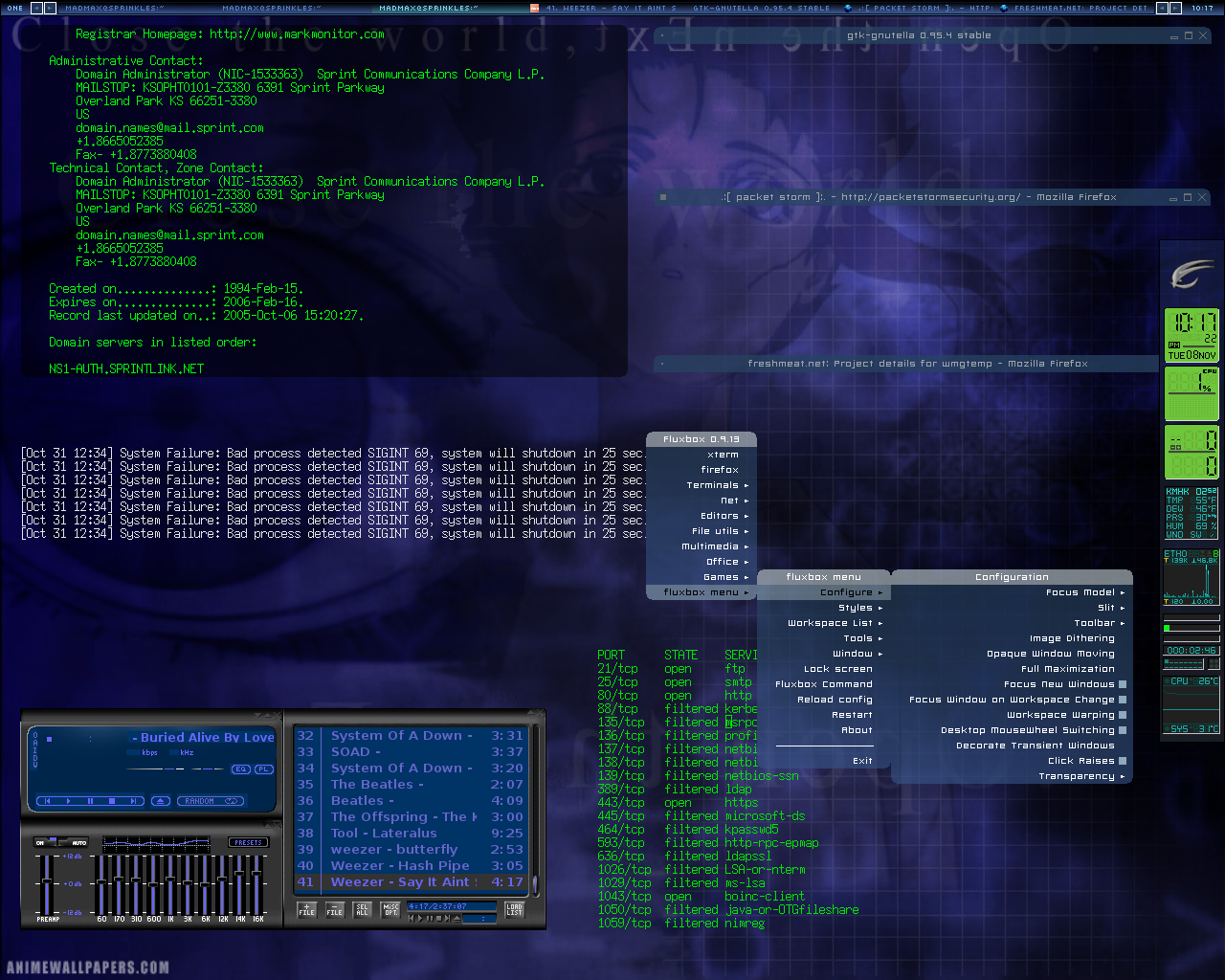Click Reload config in fluxbox menu
1225x980 pixels.
824,700
